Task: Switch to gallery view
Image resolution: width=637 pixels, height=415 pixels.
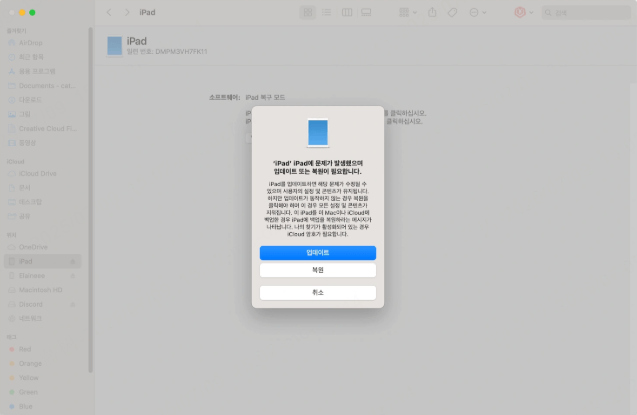Action: pyautogui.click(x=366, y=13)
